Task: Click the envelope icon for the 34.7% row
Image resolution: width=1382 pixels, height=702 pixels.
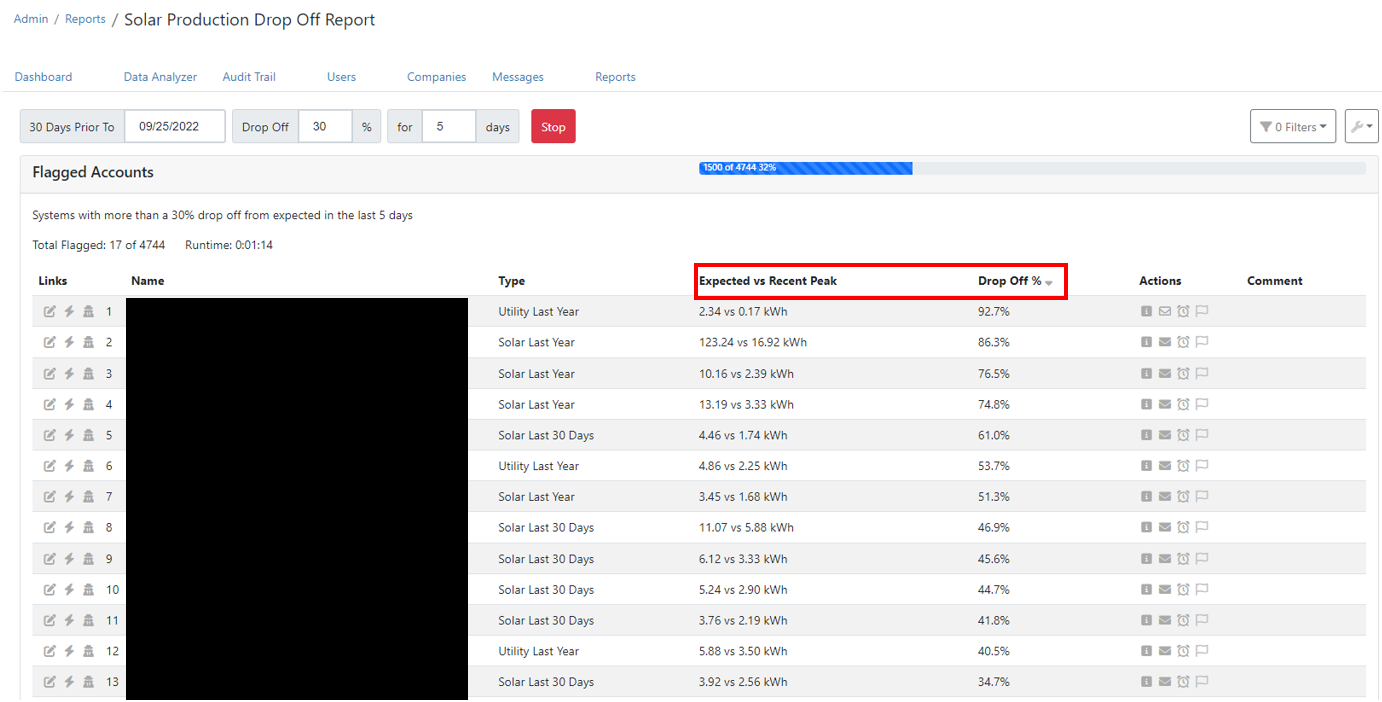Action: click(1164, 682)
